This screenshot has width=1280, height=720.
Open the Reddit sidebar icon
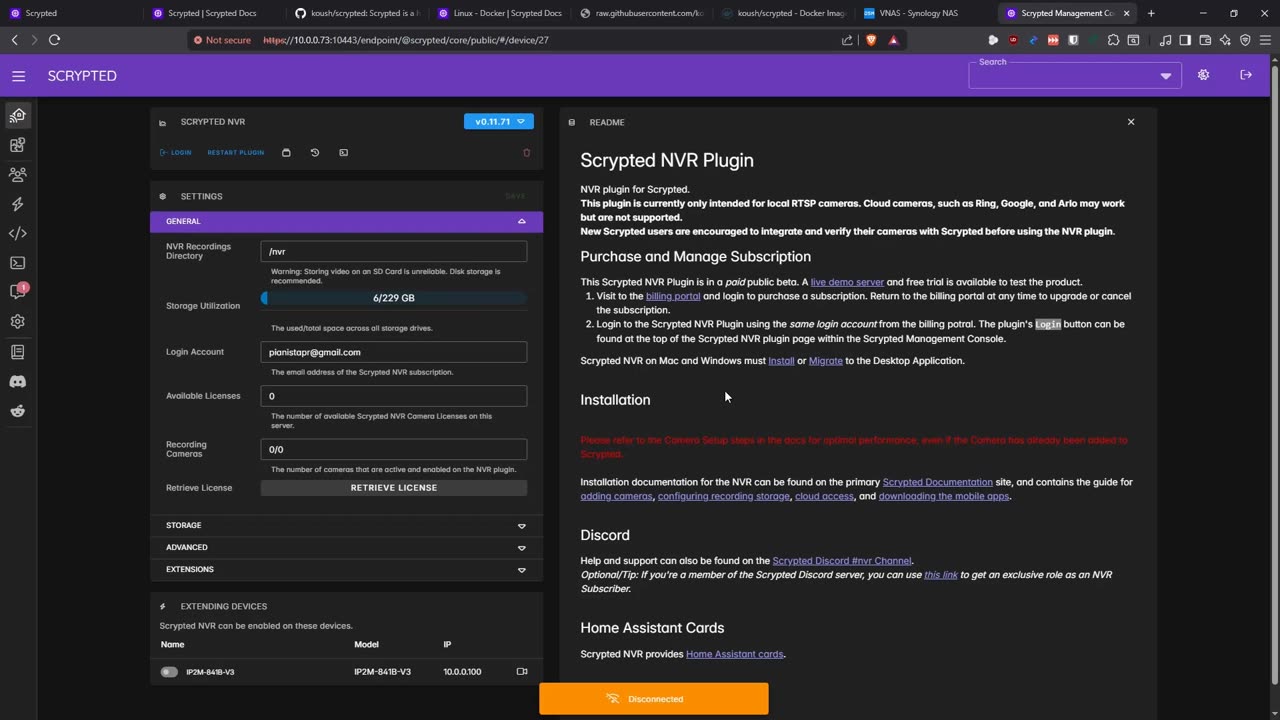point(18,411)
